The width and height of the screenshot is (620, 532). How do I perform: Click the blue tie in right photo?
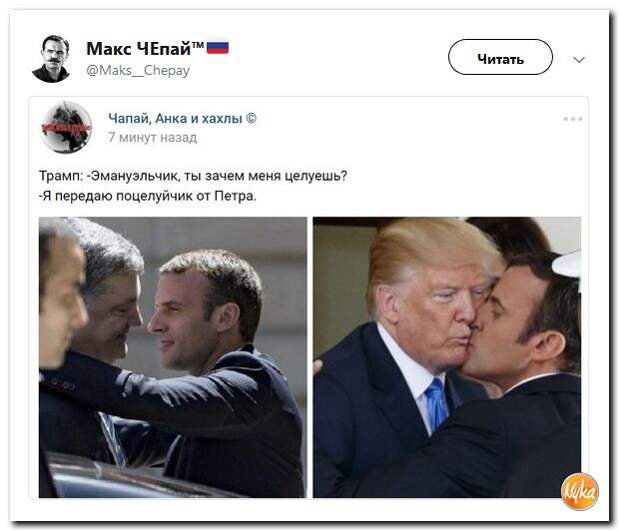tap(436, 403)
